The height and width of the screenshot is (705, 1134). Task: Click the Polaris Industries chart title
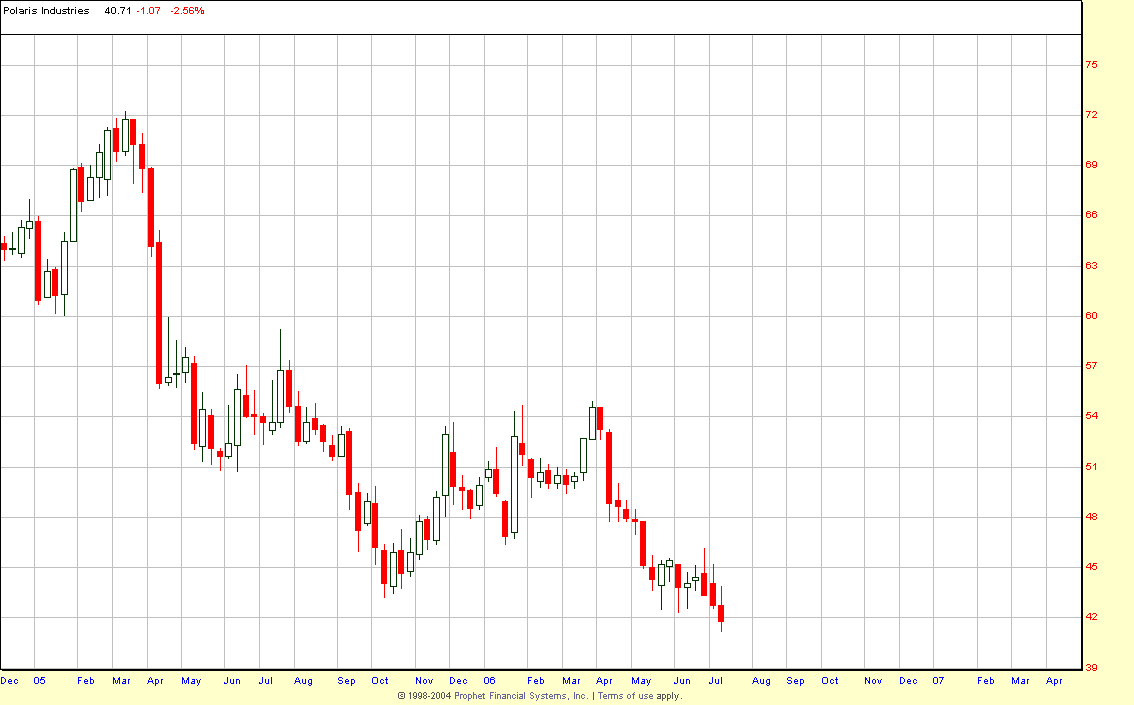[x=46, y=11]
